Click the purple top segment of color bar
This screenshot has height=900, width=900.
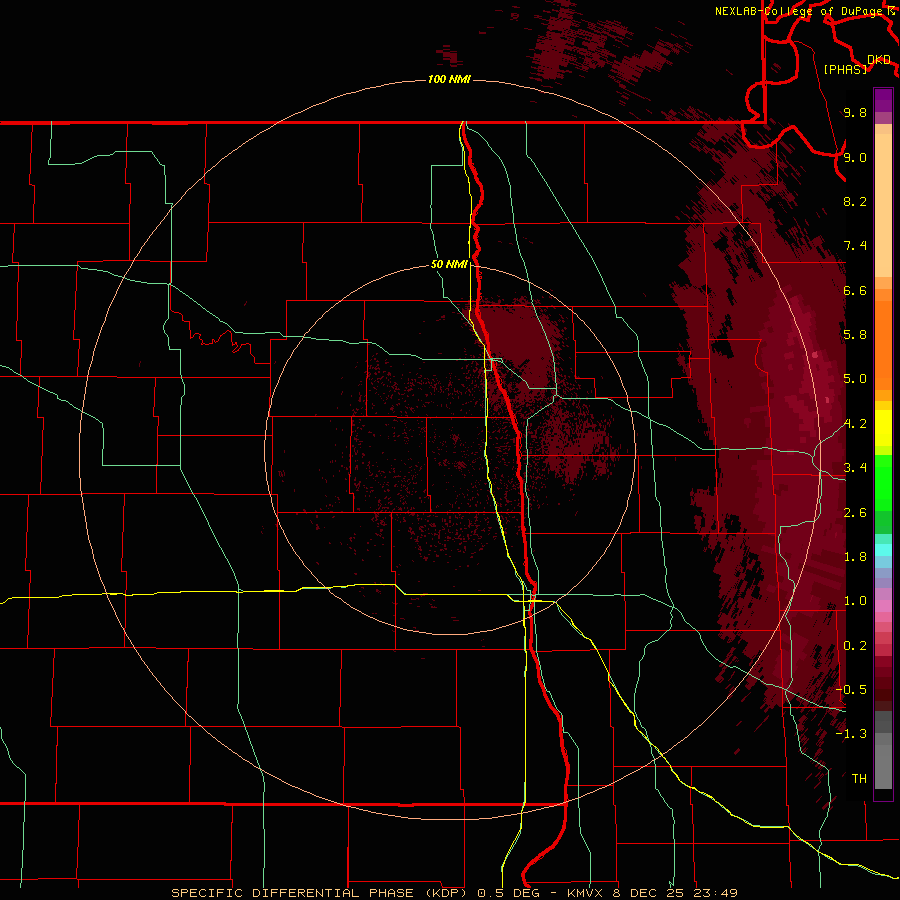pos(883,100)
